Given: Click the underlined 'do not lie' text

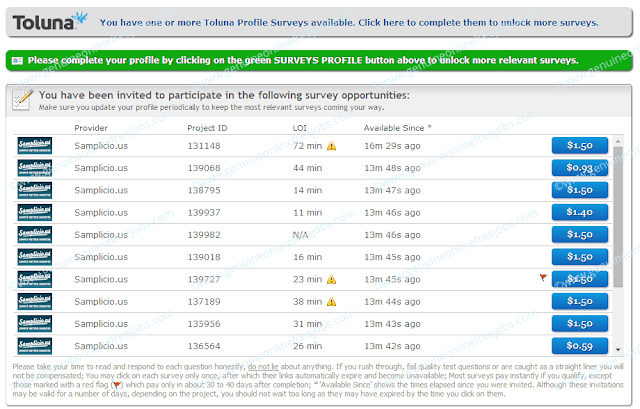Looking at the screenshot, I should [x=263, y=367].
